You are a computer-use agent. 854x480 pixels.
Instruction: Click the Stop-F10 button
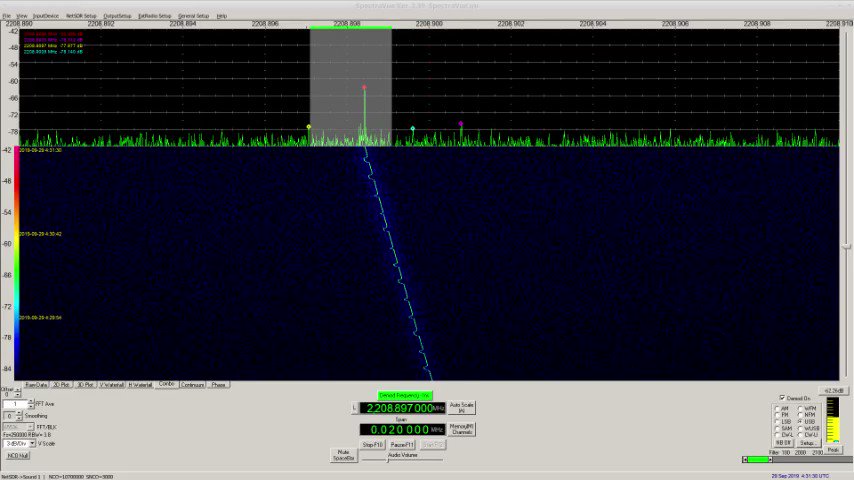coord(373,445)
